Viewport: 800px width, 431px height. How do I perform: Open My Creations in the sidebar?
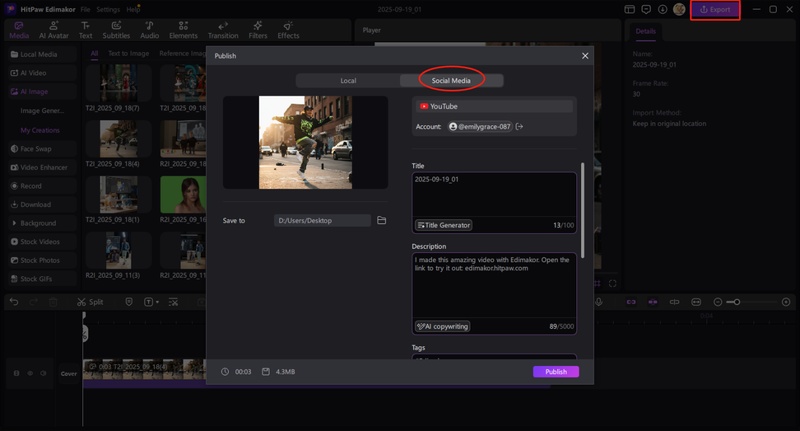pyautogui.click(x=40, y=131)
